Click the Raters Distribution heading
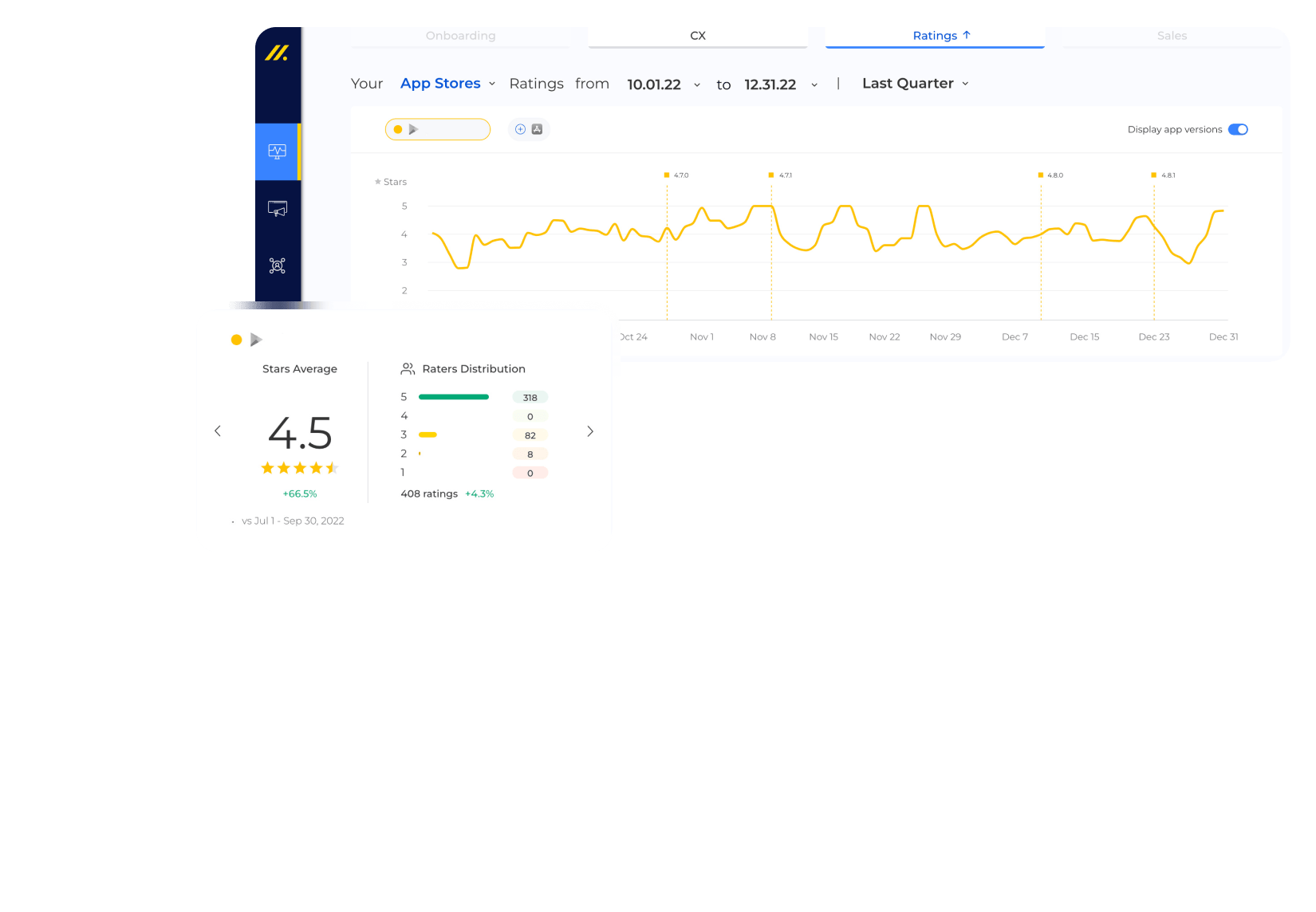Viewport: 1316px width, 912px height. 474,369
